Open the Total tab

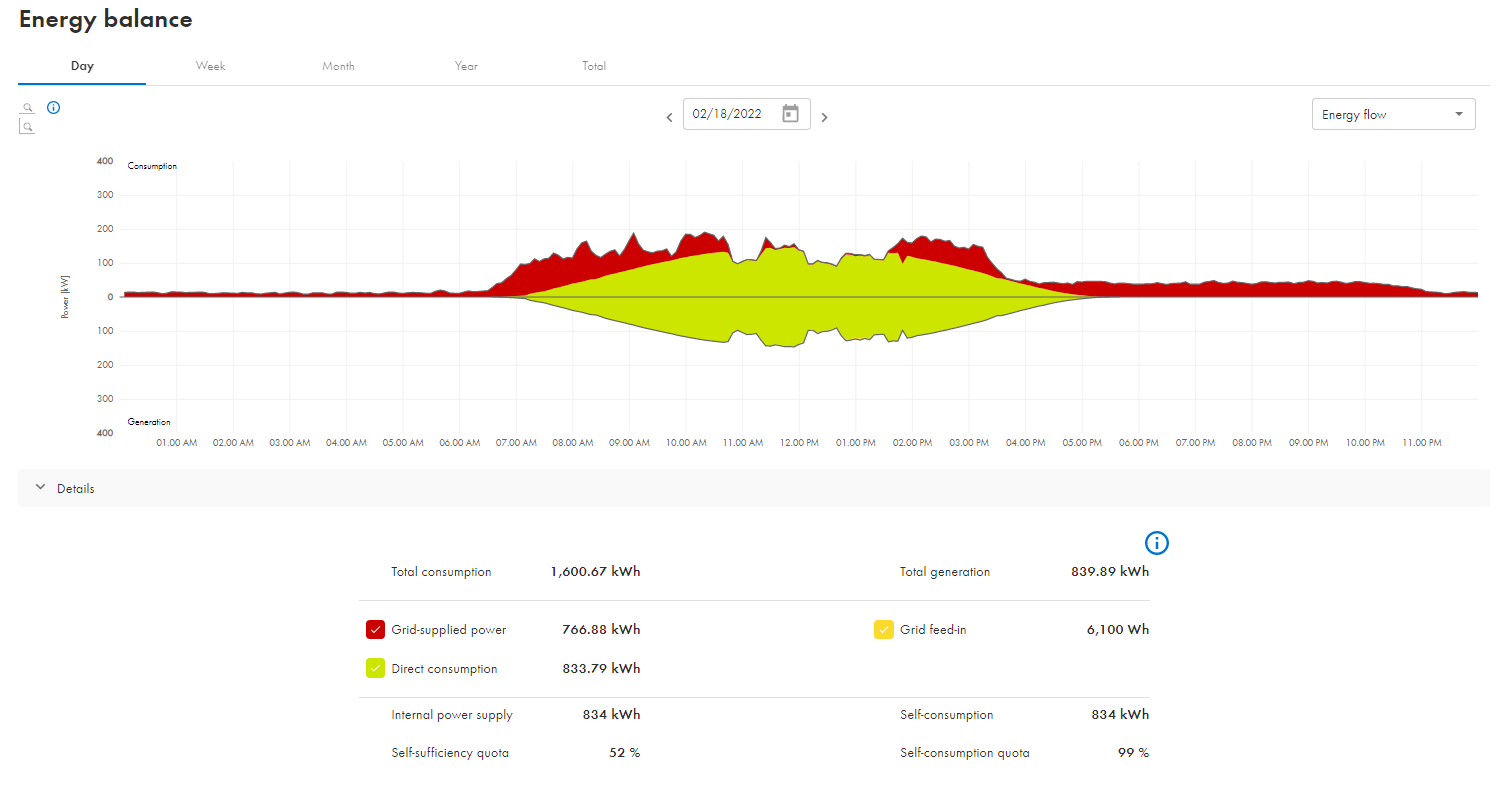point(594,66)
